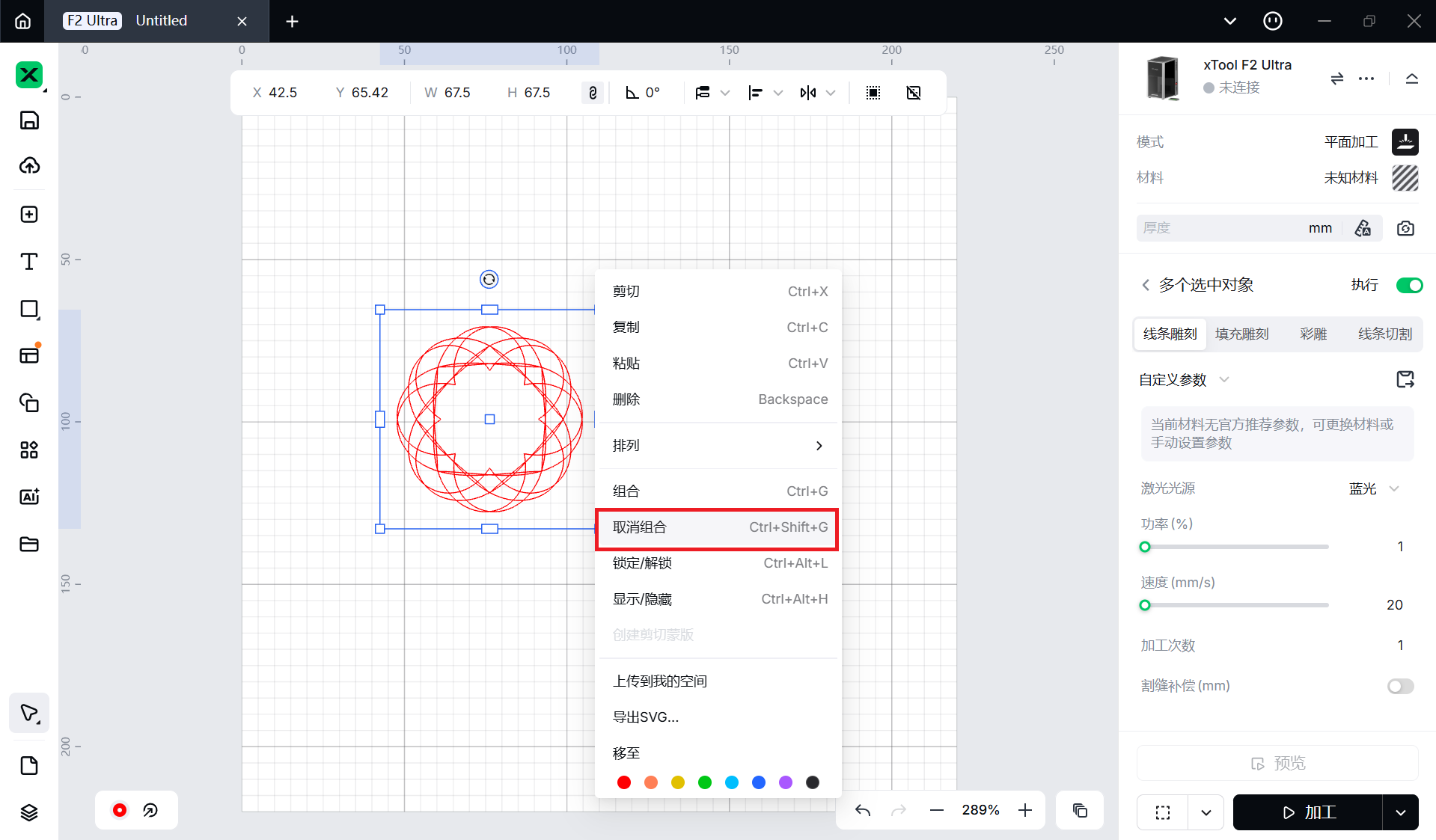Image resolution: width=1436 pixels, height=840 pixels.
Task: Select the rectangle shape tool
Action: pos(29,309)
